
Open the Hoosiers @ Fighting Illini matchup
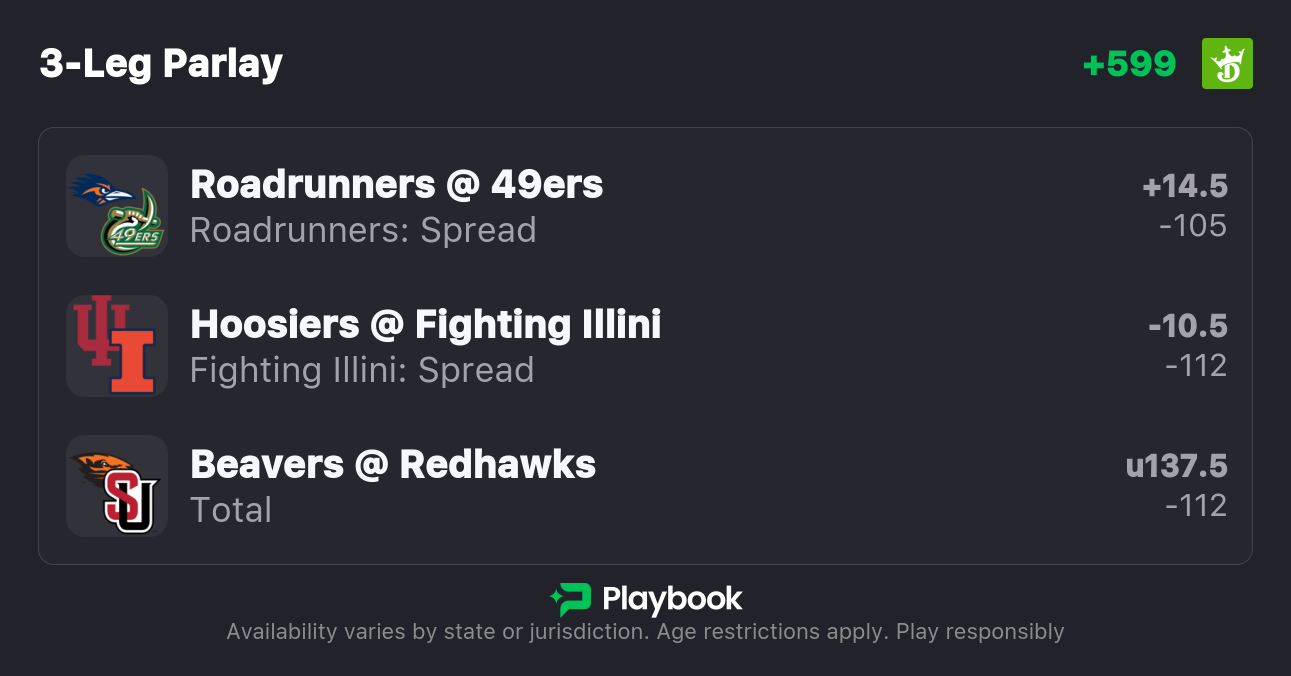click(x=425, y=324)
